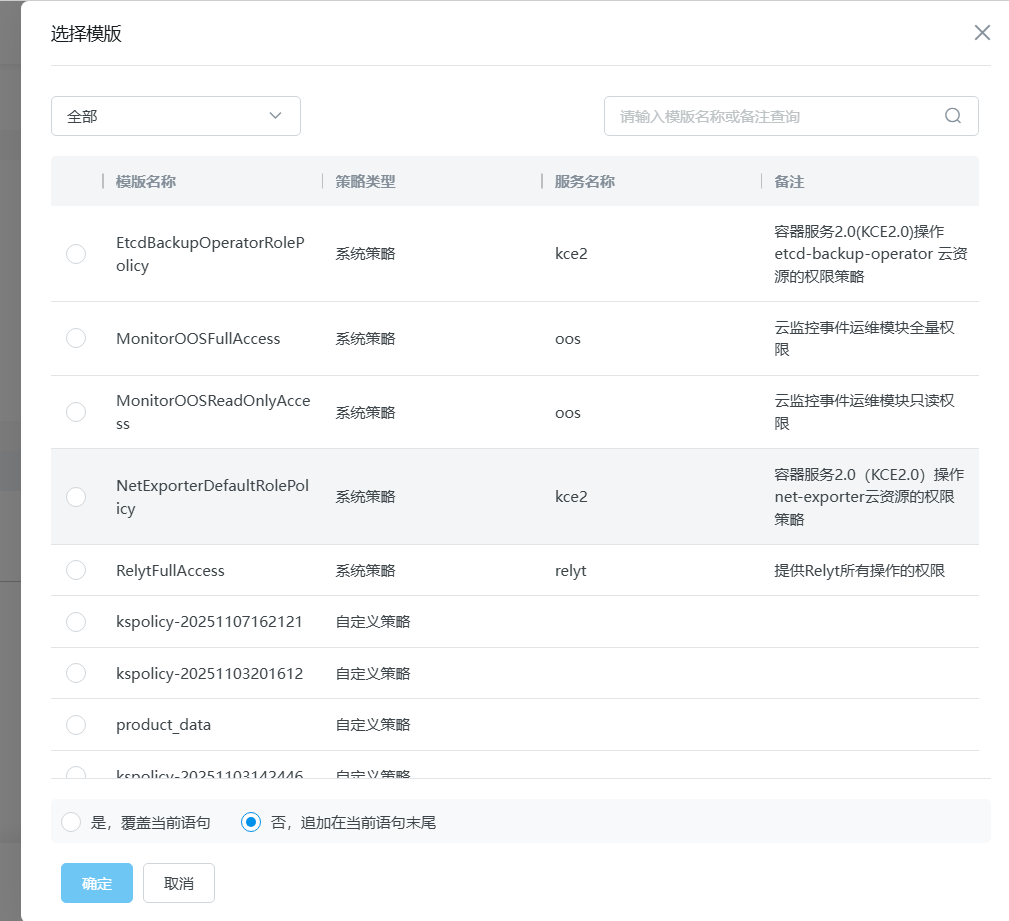Select the RelytFullAccess template radio
Viewport: 1009px width, 921px height.
[76, 570]
